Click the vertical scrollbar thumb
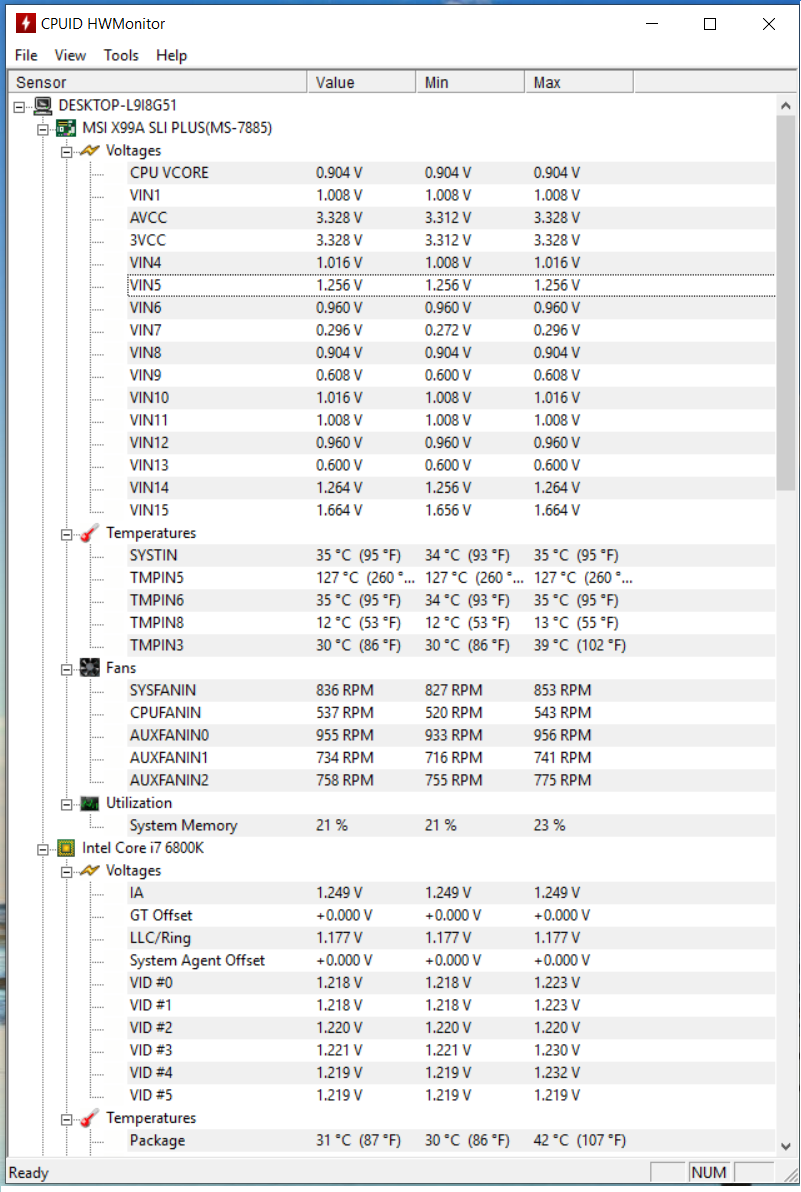The height and width of the screenshot is (1192, 801). (786, 303)
